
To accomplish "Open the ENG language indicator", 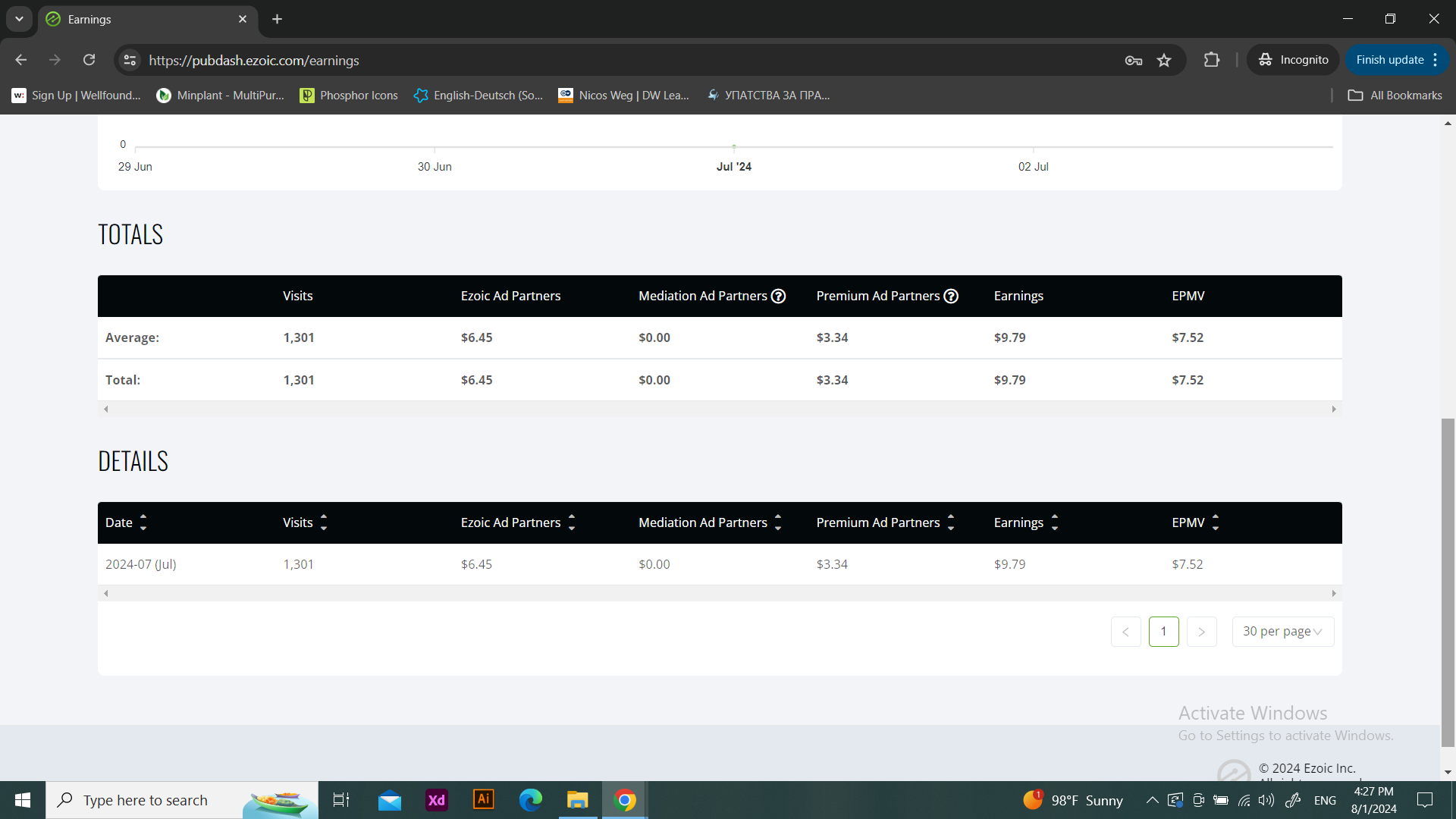I will pos(1325,801).
